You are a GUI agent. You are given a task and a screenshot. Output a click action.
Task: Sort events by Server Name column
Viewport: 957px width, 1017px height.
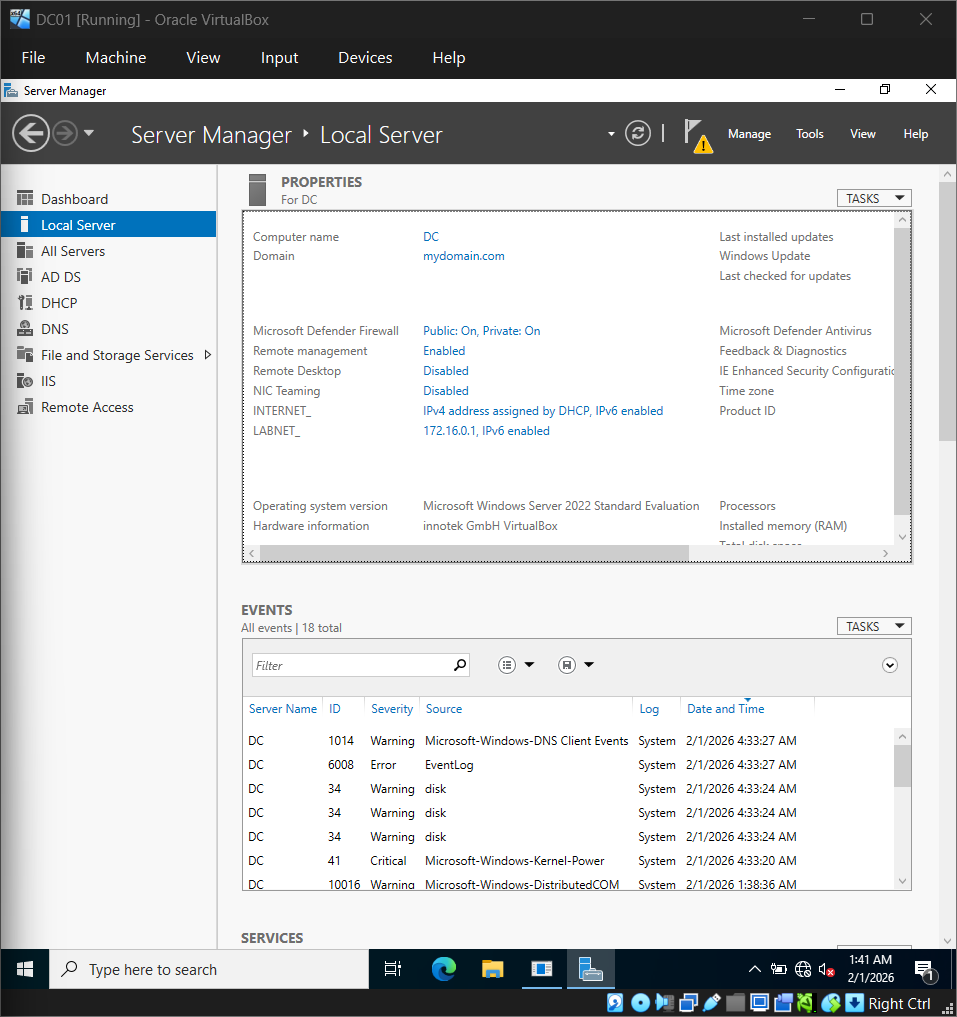click(x=283, y=709)
